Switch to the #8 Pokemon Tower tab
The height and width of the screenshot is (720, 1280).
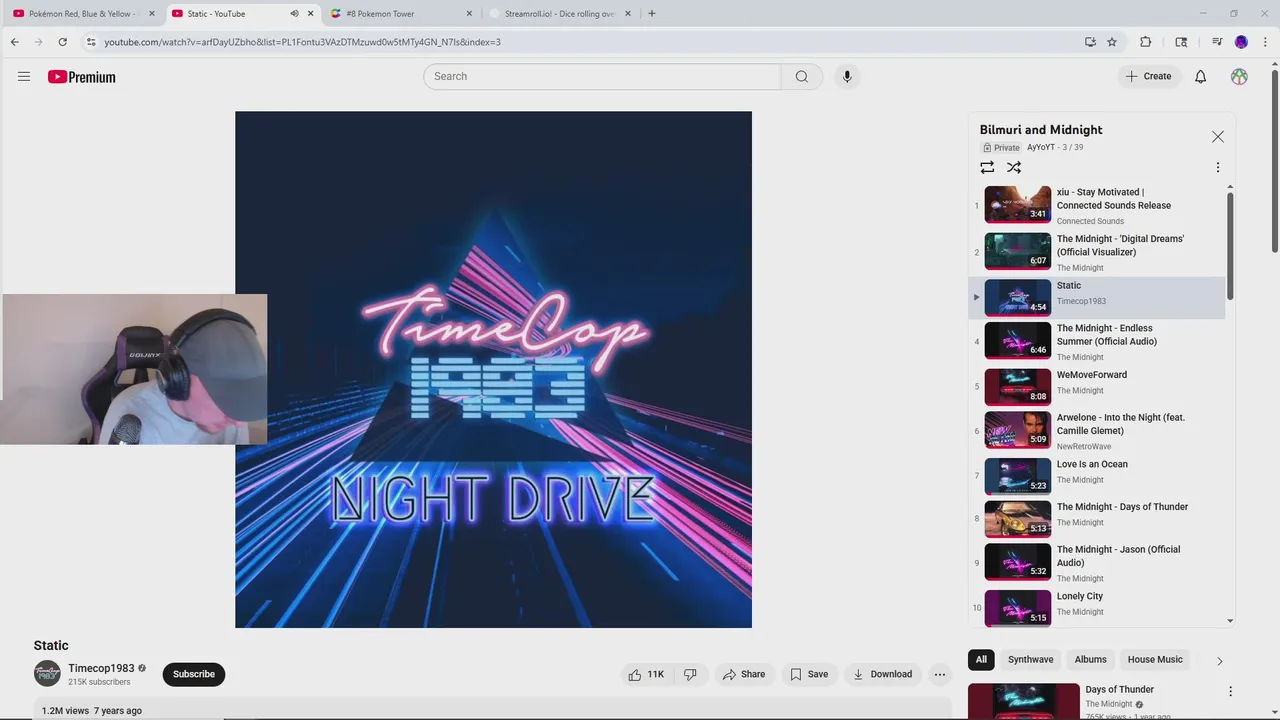click(401, 14)
